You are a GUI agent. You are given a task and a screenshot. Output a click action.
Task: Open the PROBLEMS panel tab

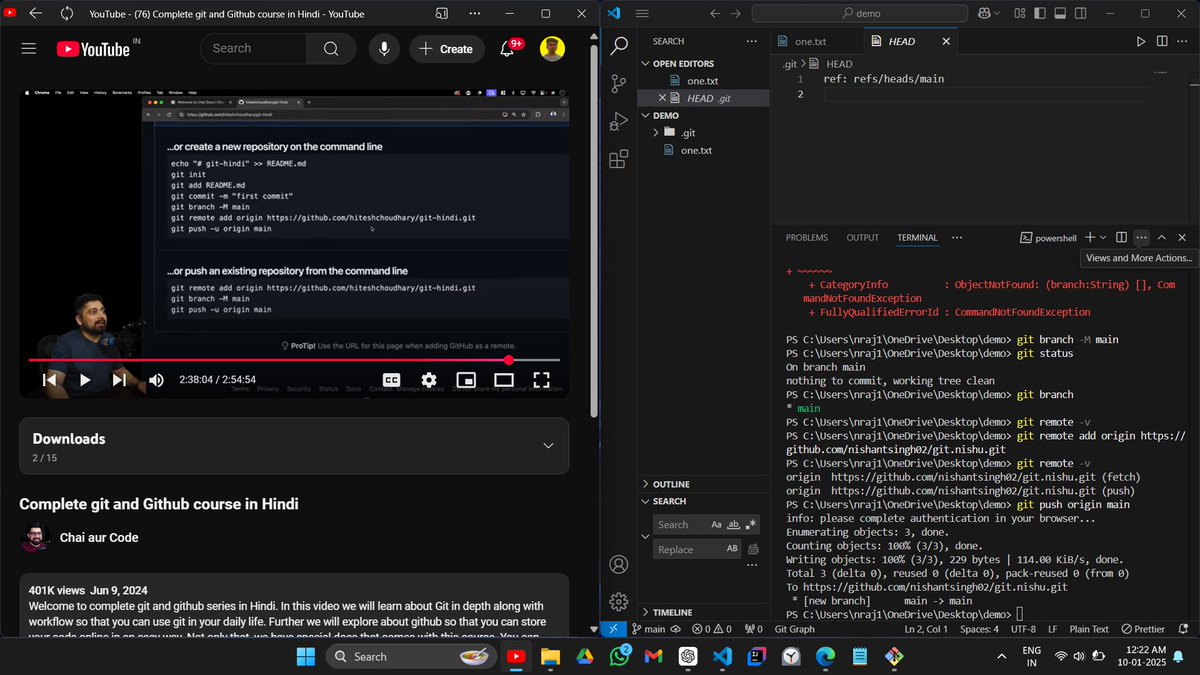(x=807, y=238)
